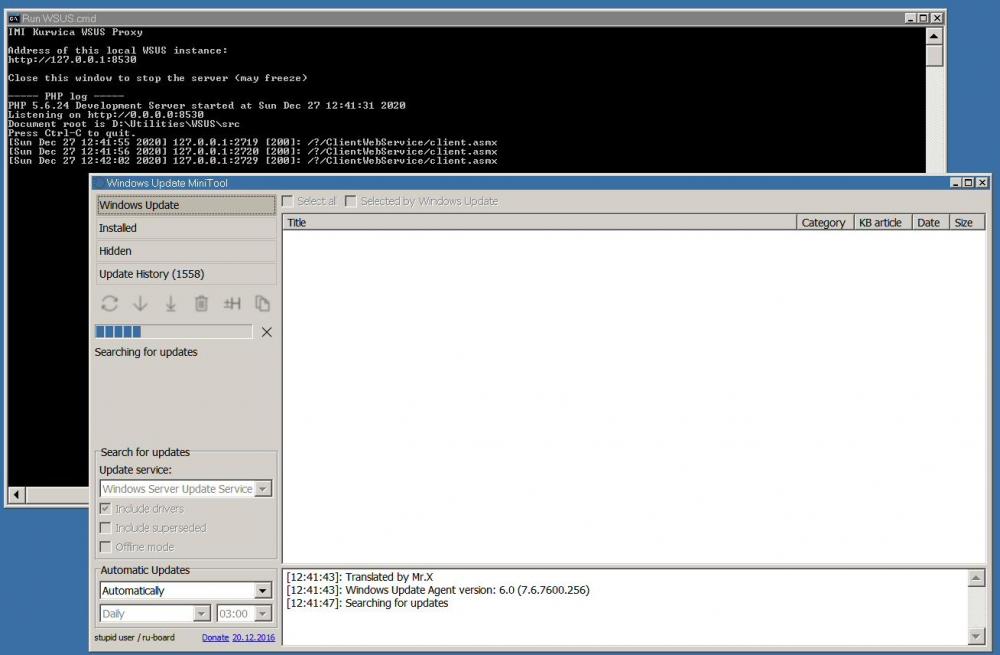The image size is (1000, 655).
Task: Toggle the Include drivers checkbox
Action: coord(106,509)
